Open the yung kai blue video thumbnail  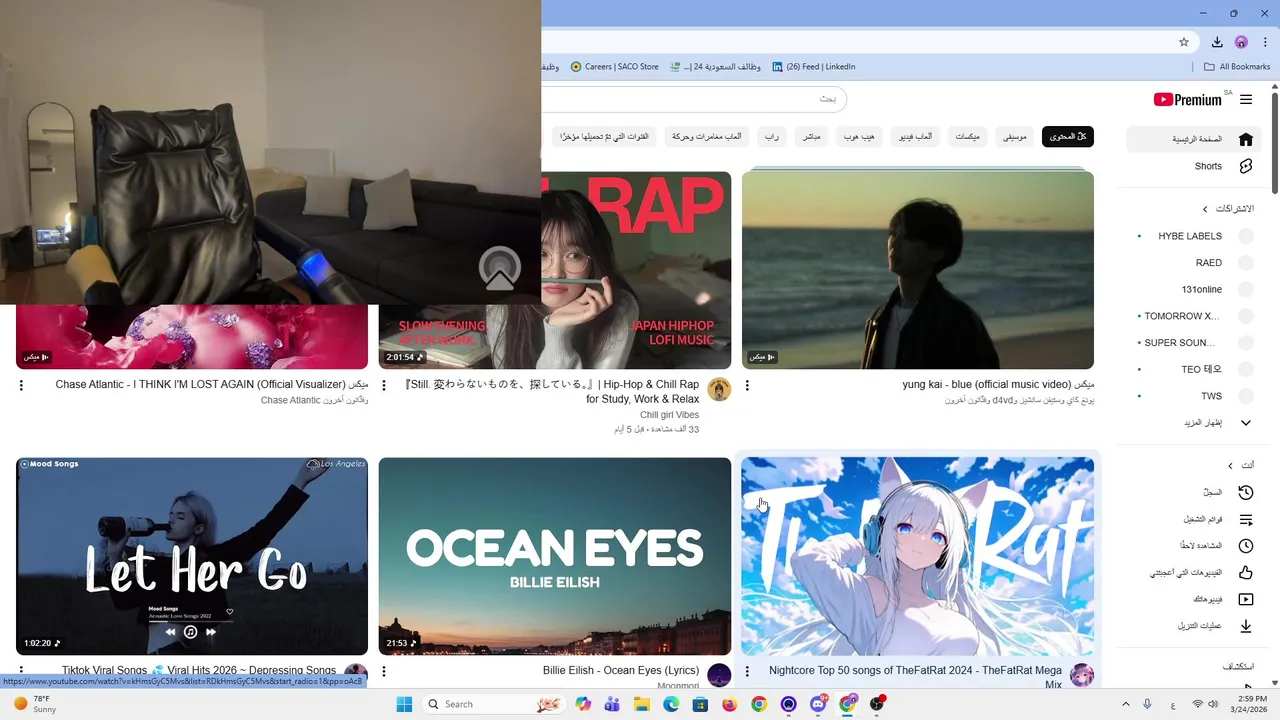point(918,270)
